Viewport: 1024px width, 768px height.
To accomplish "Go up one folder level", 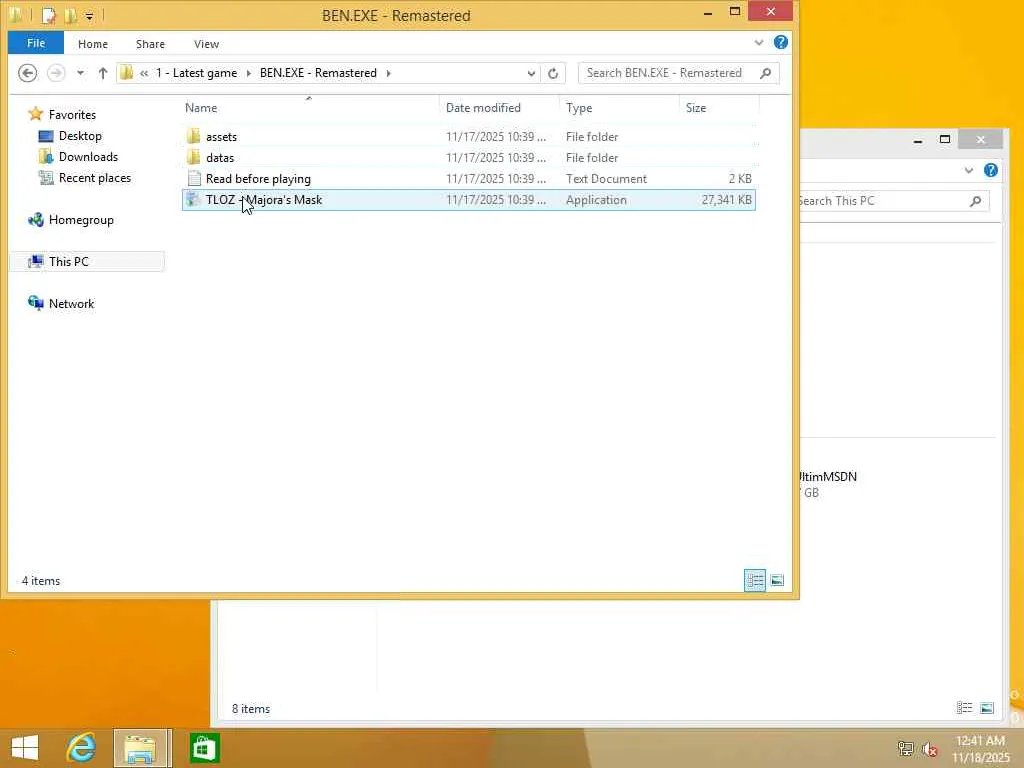I will pos(103,73).
